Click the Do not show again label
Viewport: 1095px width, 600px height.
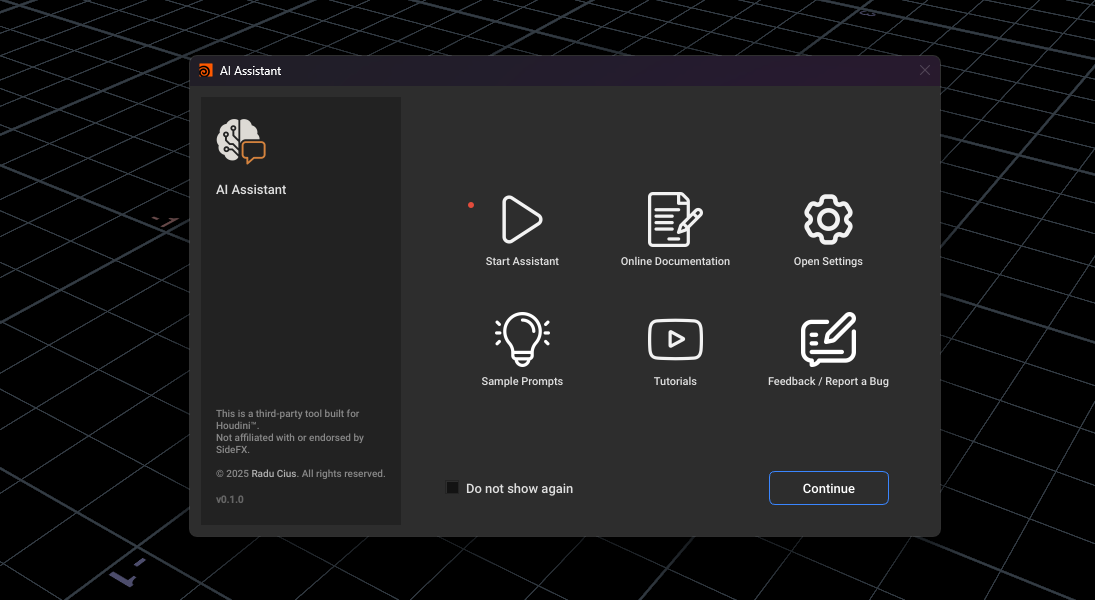pos(520,489)
